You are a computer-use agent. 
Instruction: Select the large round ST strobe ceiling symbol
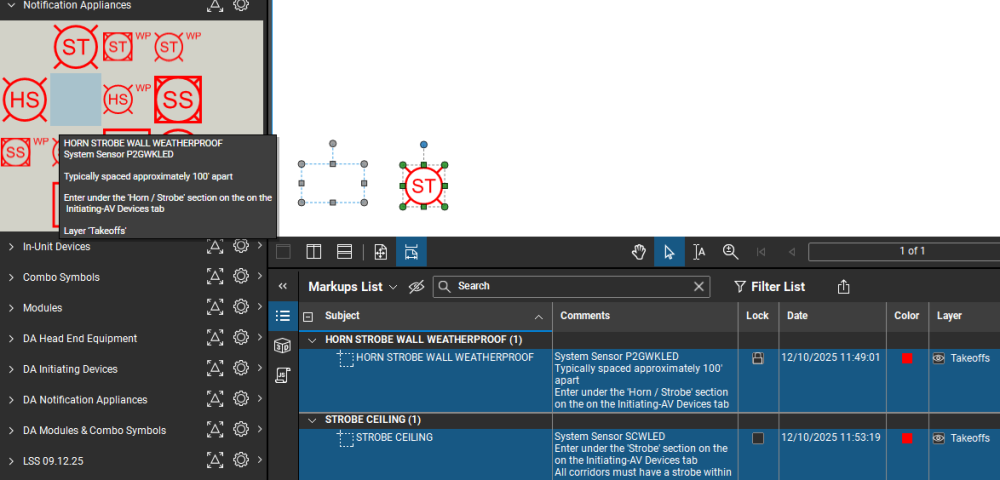pos(76,47)
